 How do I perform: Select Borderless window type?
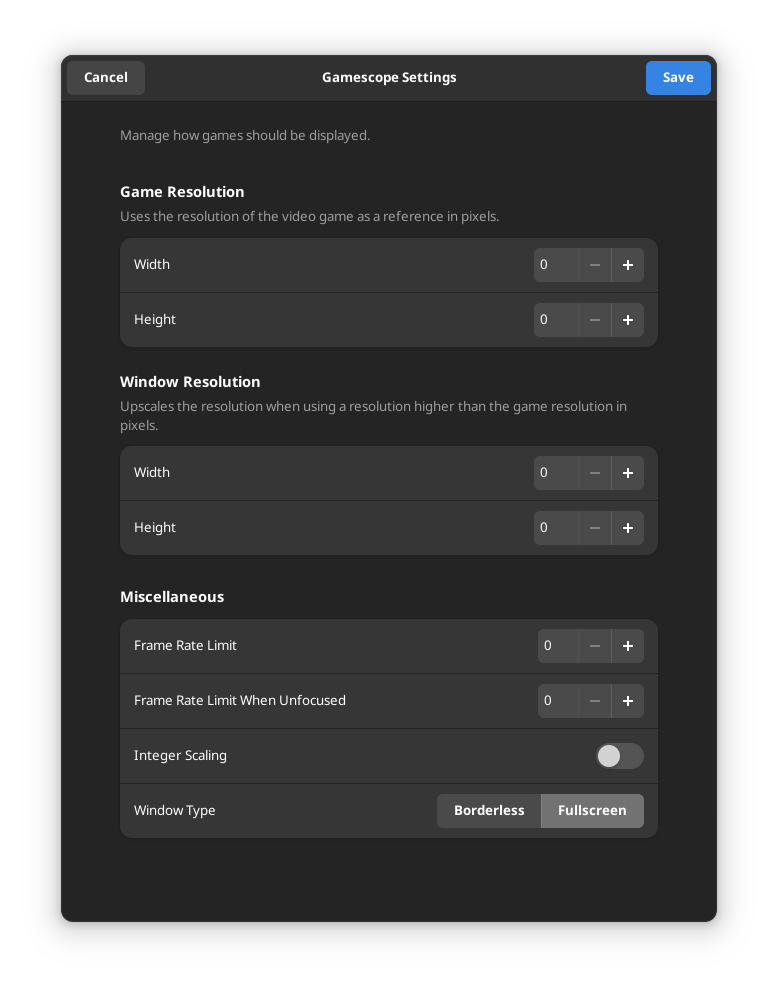click(x=489, y=811)
